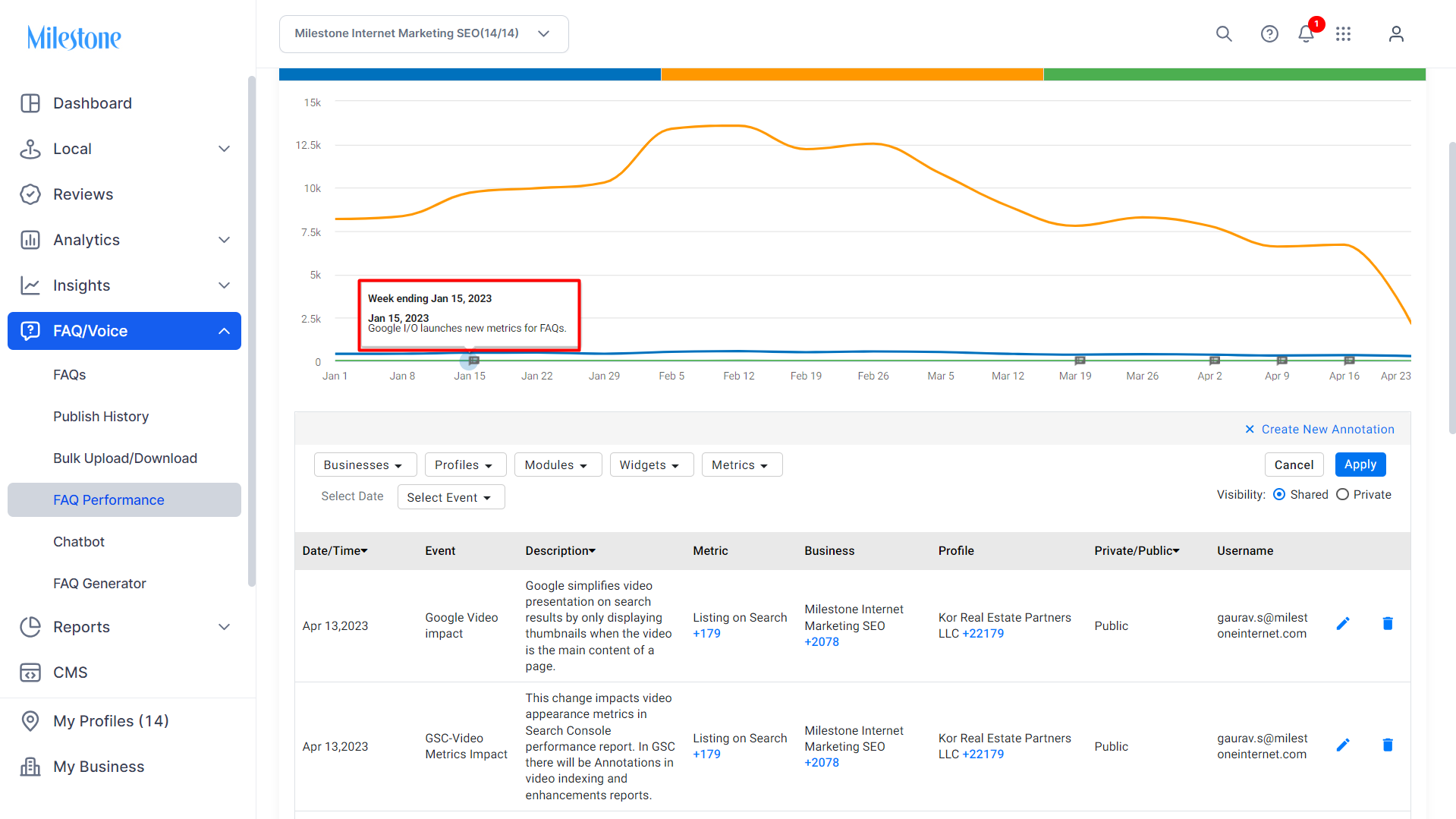Click the My Business building icon
This screenshot has width=1456, height=819.
click(30, 767)
